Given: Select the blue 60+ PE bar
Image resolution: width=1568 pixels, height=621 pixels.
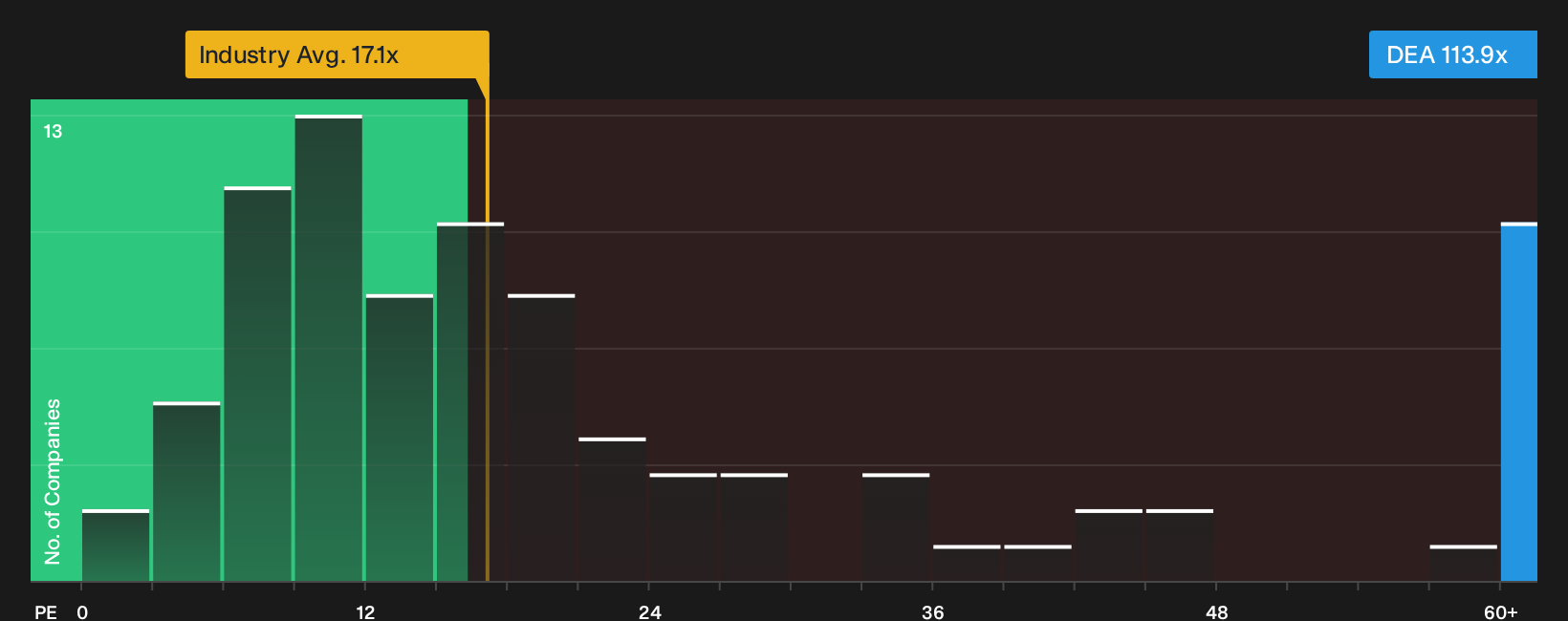Looking at the screenshot, I should point(1519,401).
